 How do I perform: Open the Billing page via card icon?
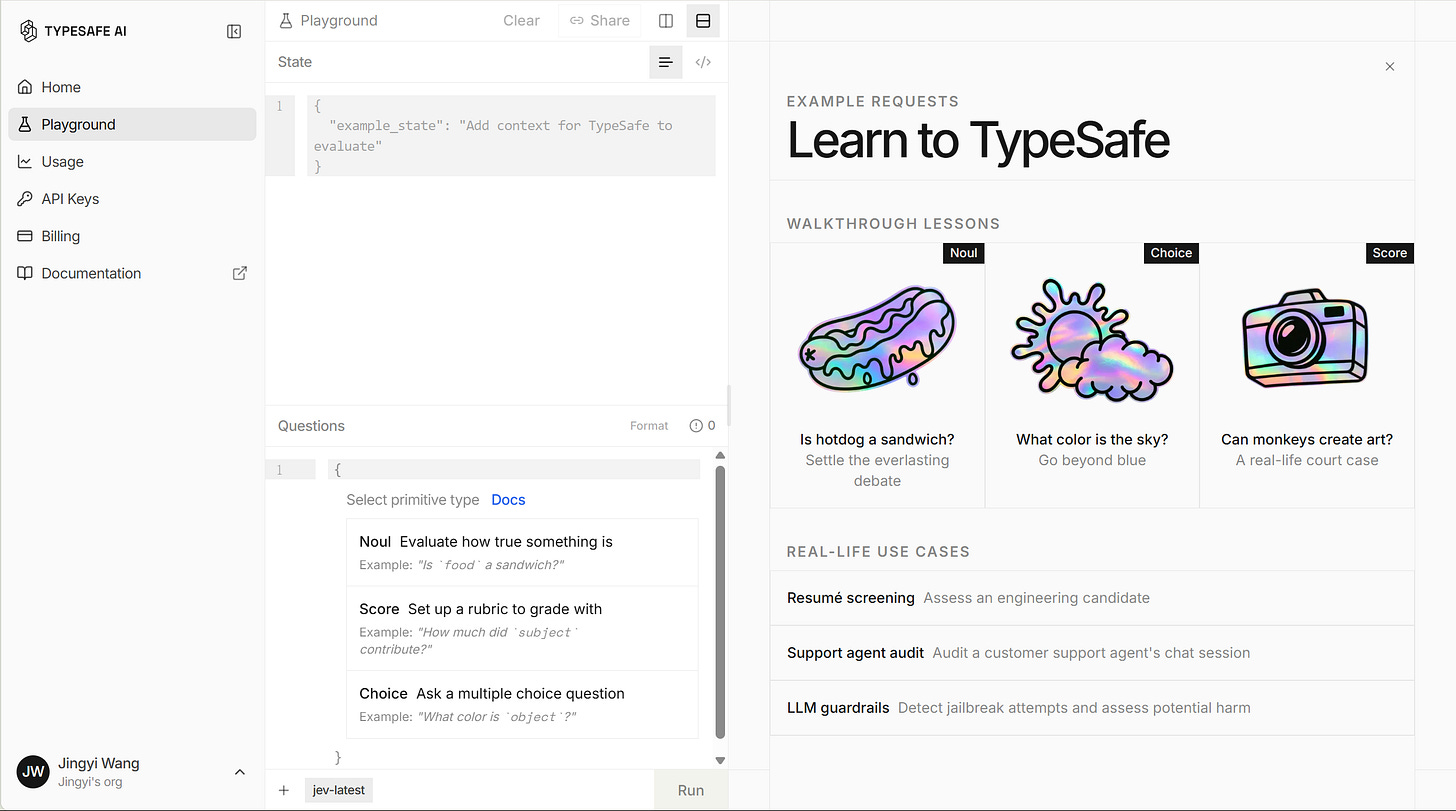[25, 236]
